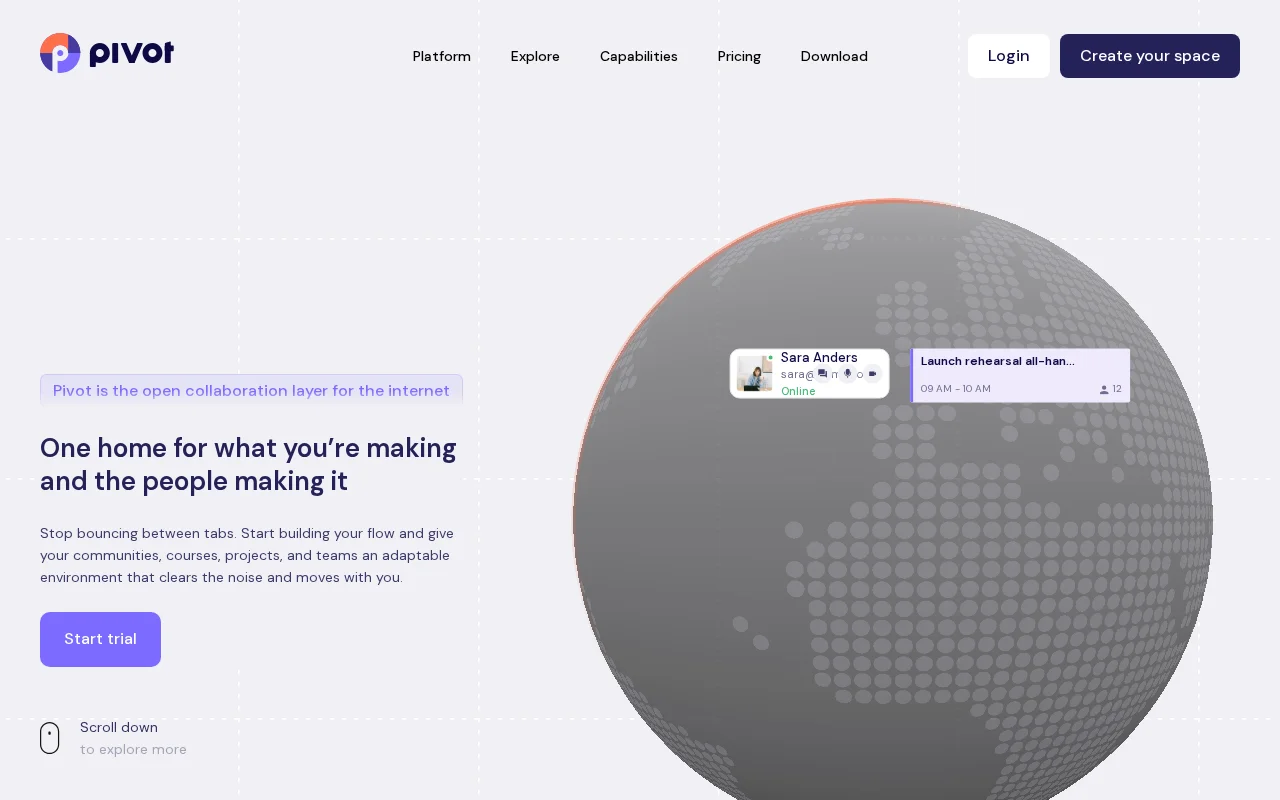Open the Launch rehearsal all-hands event card
1280x800 pixels.
pos(1020,375)
